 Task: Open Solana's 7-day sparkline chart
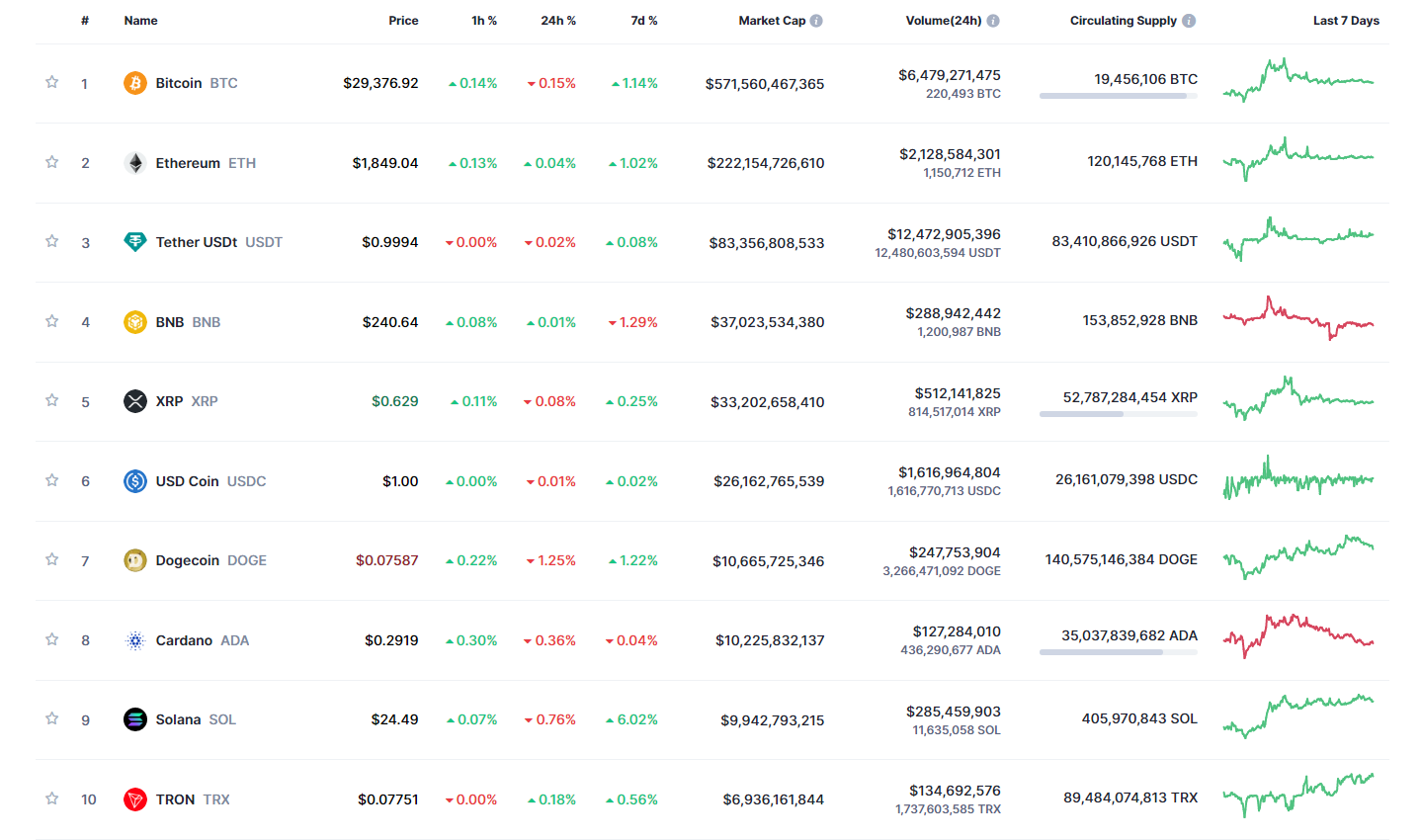tap(1298, 716)
